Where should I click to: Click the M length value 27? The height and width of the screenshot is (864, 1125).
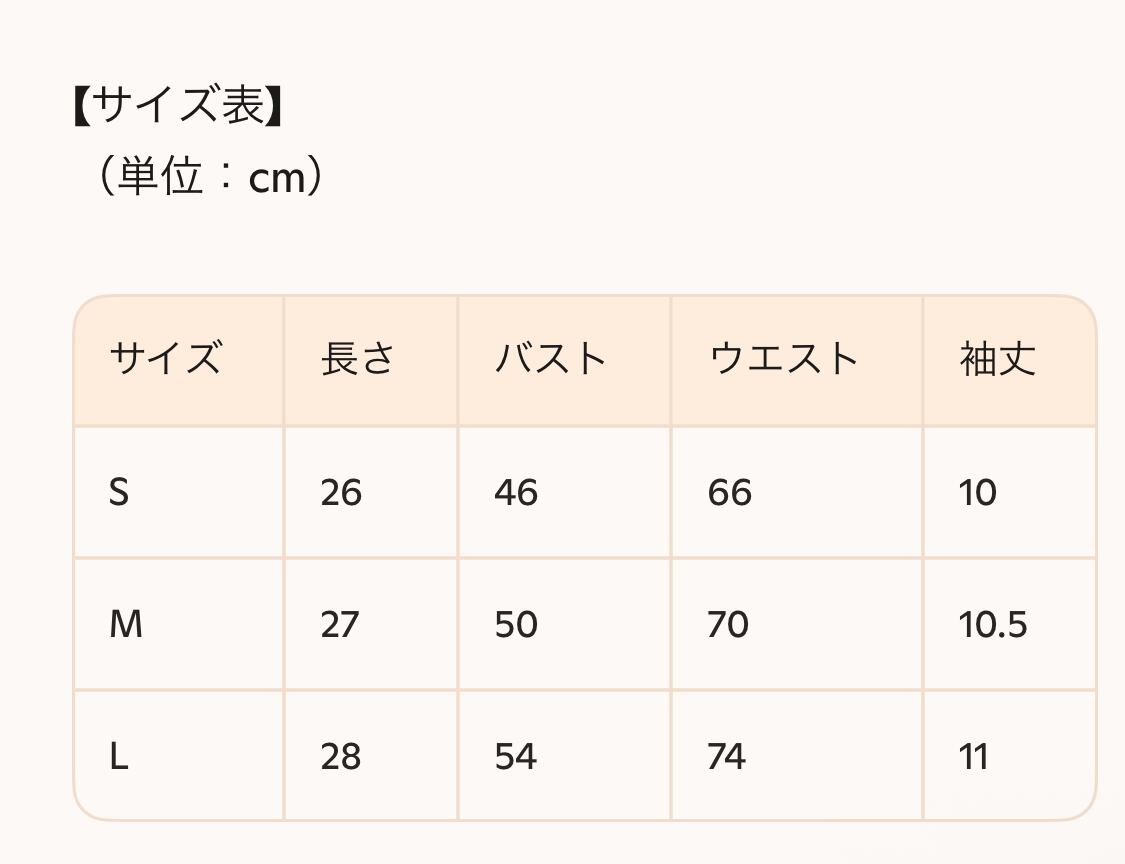click(340, 625)
